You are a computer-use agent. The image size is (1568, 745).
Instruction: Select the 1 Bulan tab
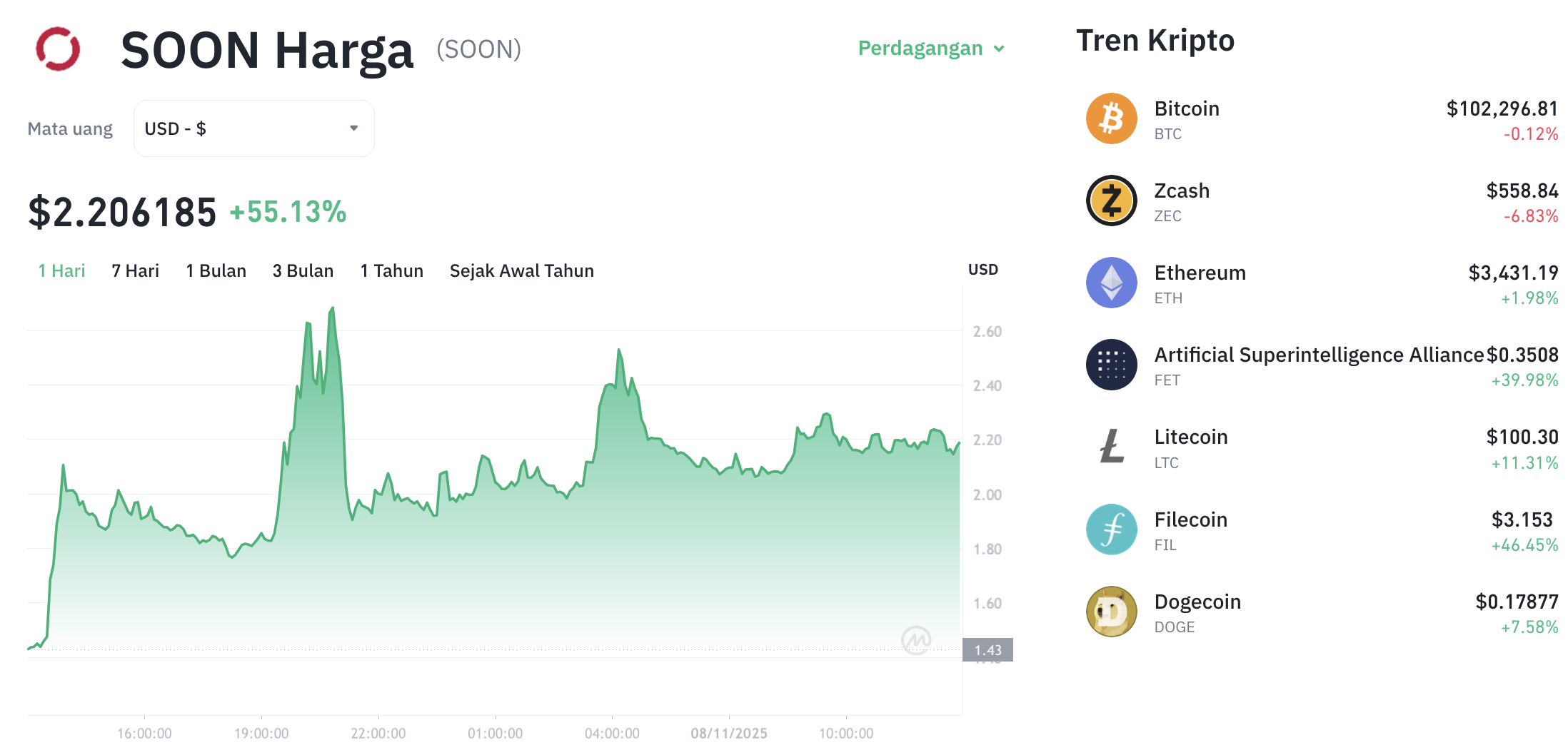pos(216,270)
